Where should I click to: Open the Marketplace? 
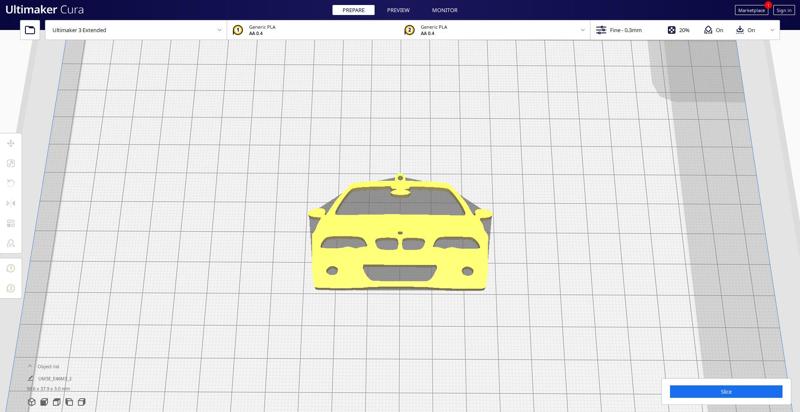[751, 10]
